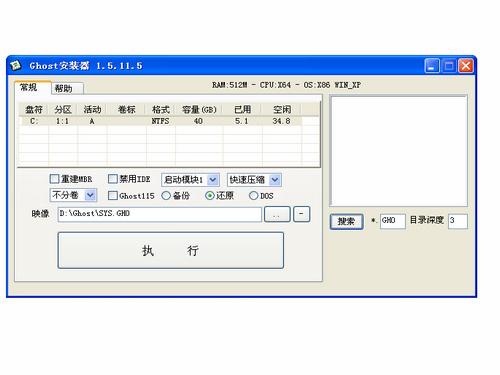This screenshot has height=375, width=500.
Task: Click the 1:1 partition cell
Action: point(63,121)
